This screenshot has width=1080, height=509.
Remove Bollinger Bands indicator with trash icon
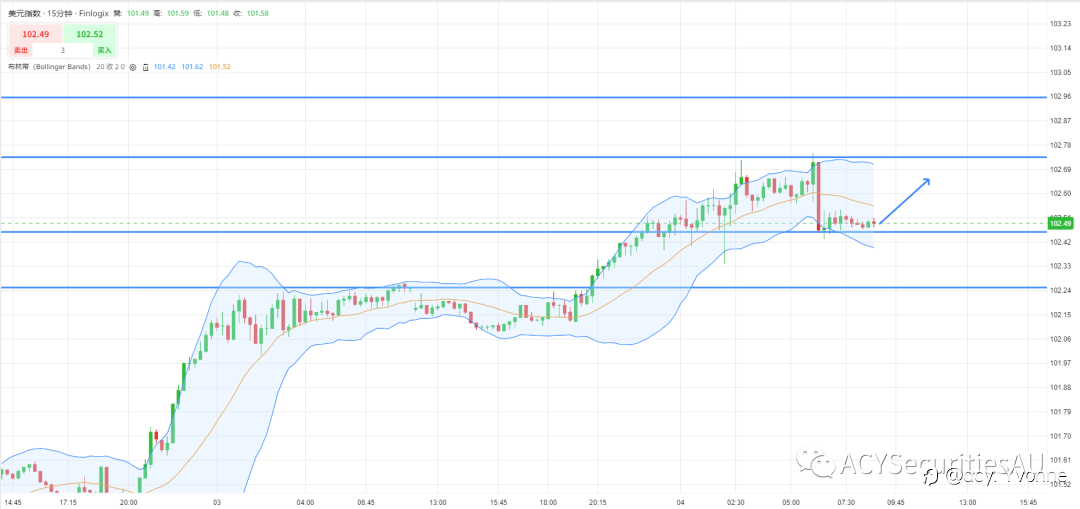(145, 67)
